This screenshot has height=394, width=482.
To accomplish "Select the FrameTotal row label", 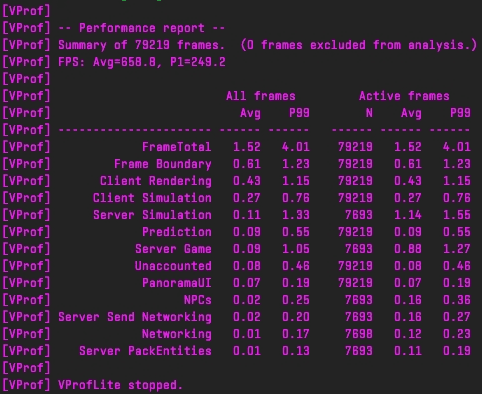I will [177, 147].
